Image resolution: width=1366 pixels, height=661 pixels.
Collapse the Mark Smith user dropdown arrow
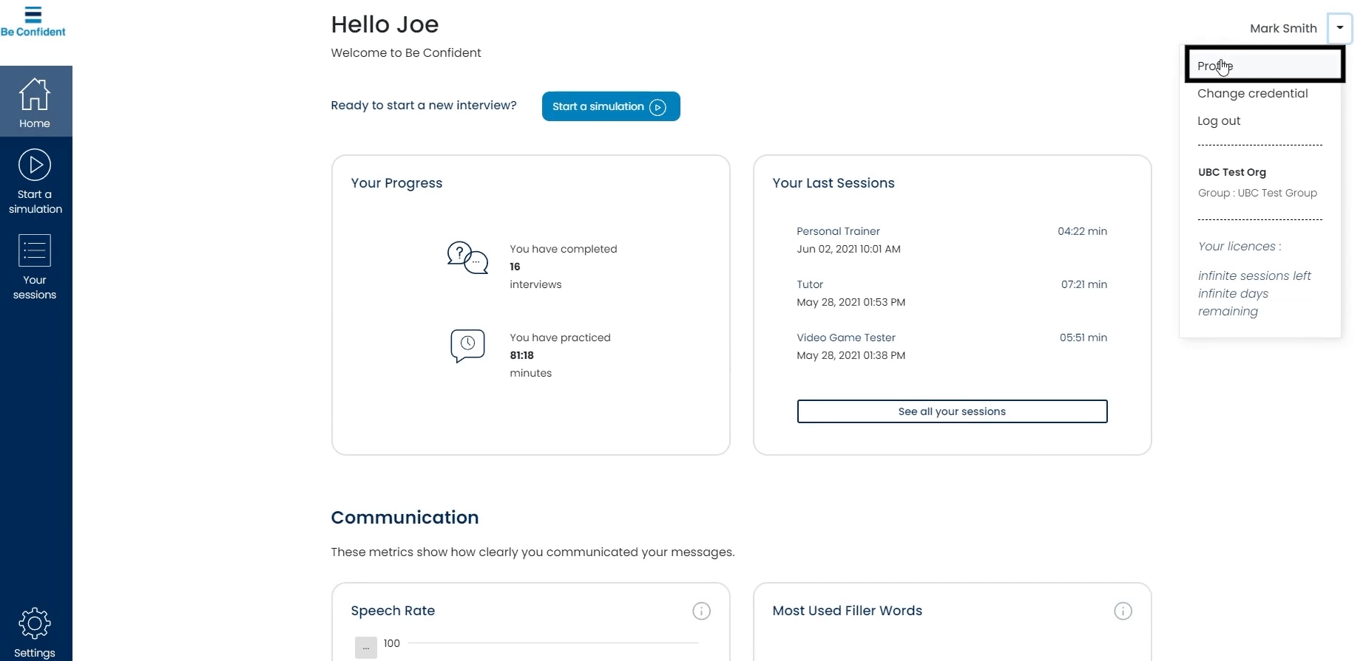click(1340, 28)
